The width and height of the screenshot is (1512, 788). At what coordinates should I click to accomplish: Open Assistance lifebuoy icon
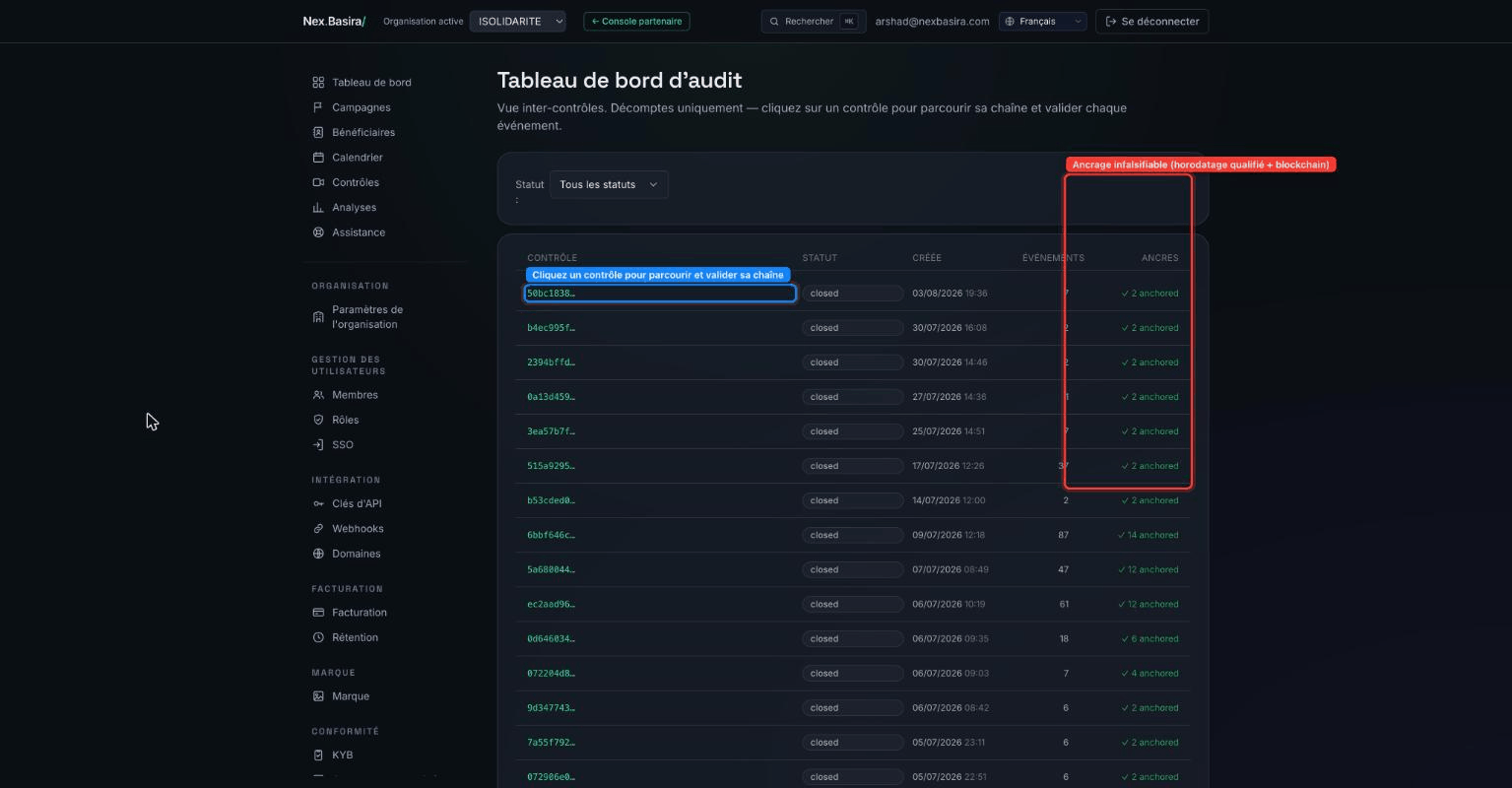(318, 232)
